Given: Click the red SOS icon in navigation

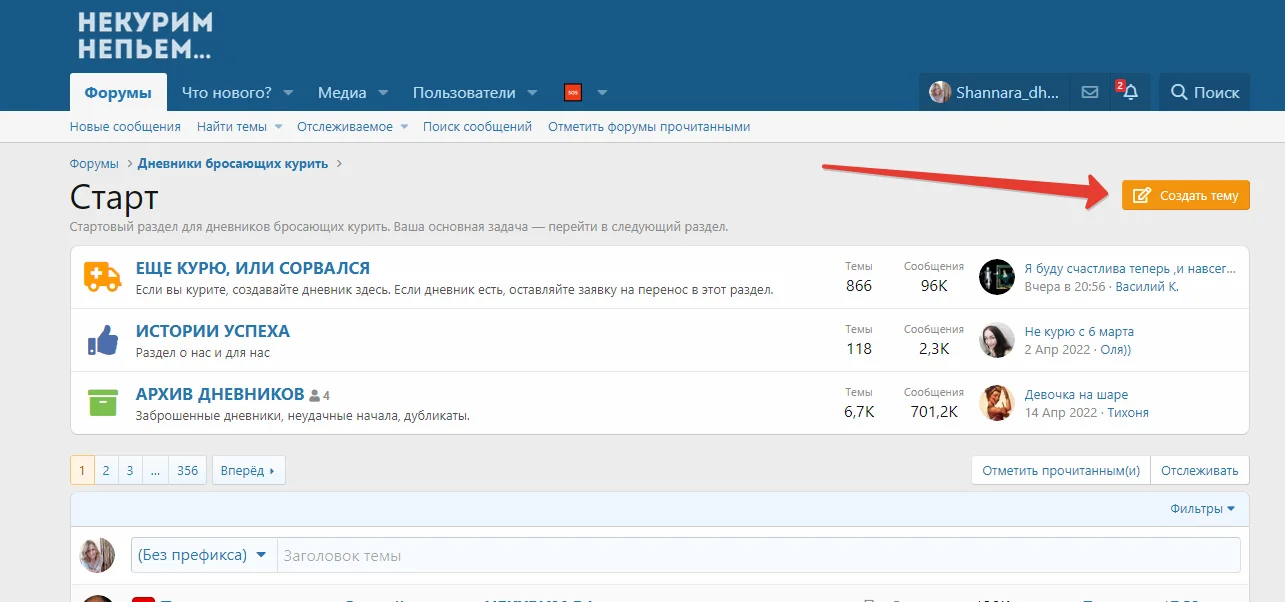Looking at the screenshot, I should click(x=573, y=92).
